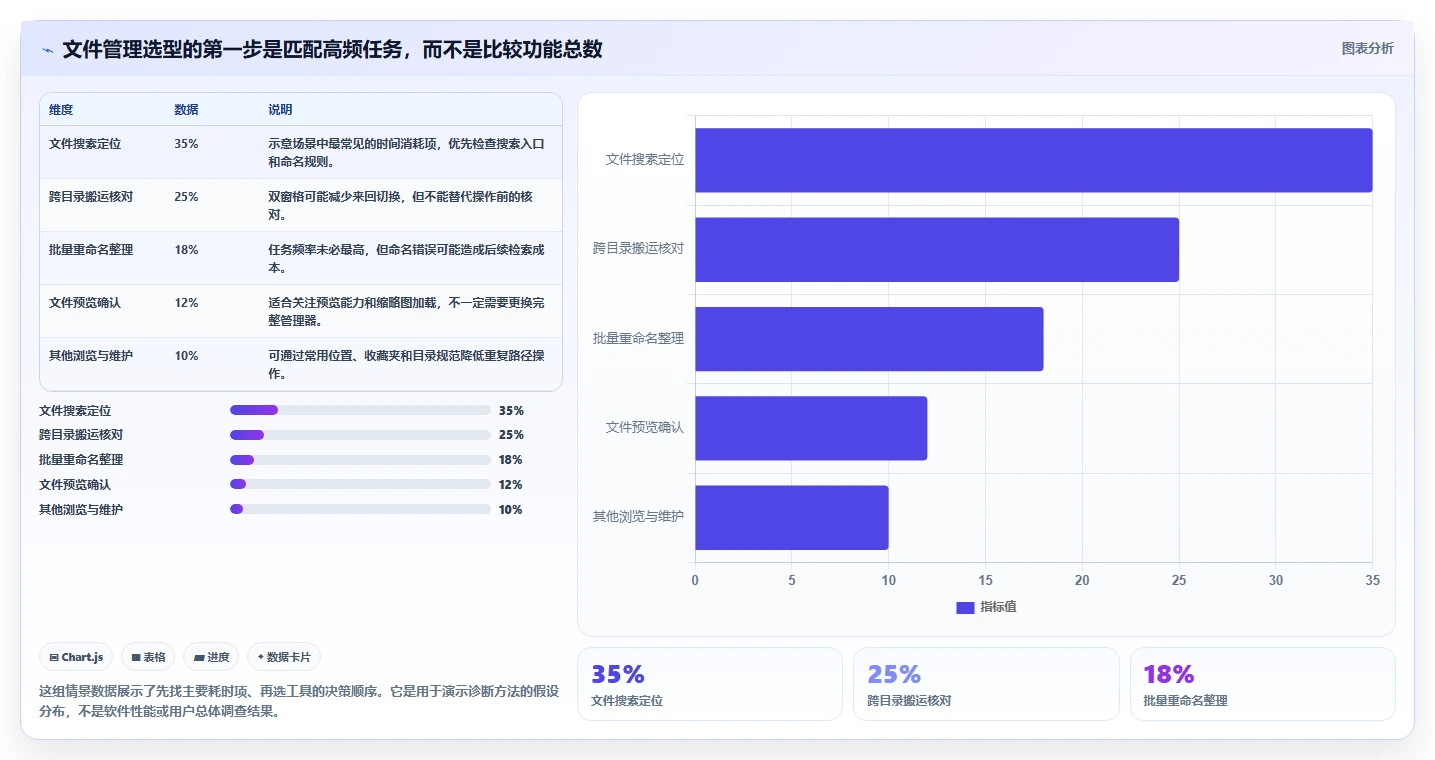
Task: Click the description starting 可通过常用位置
Action: (x=407, y=365)
